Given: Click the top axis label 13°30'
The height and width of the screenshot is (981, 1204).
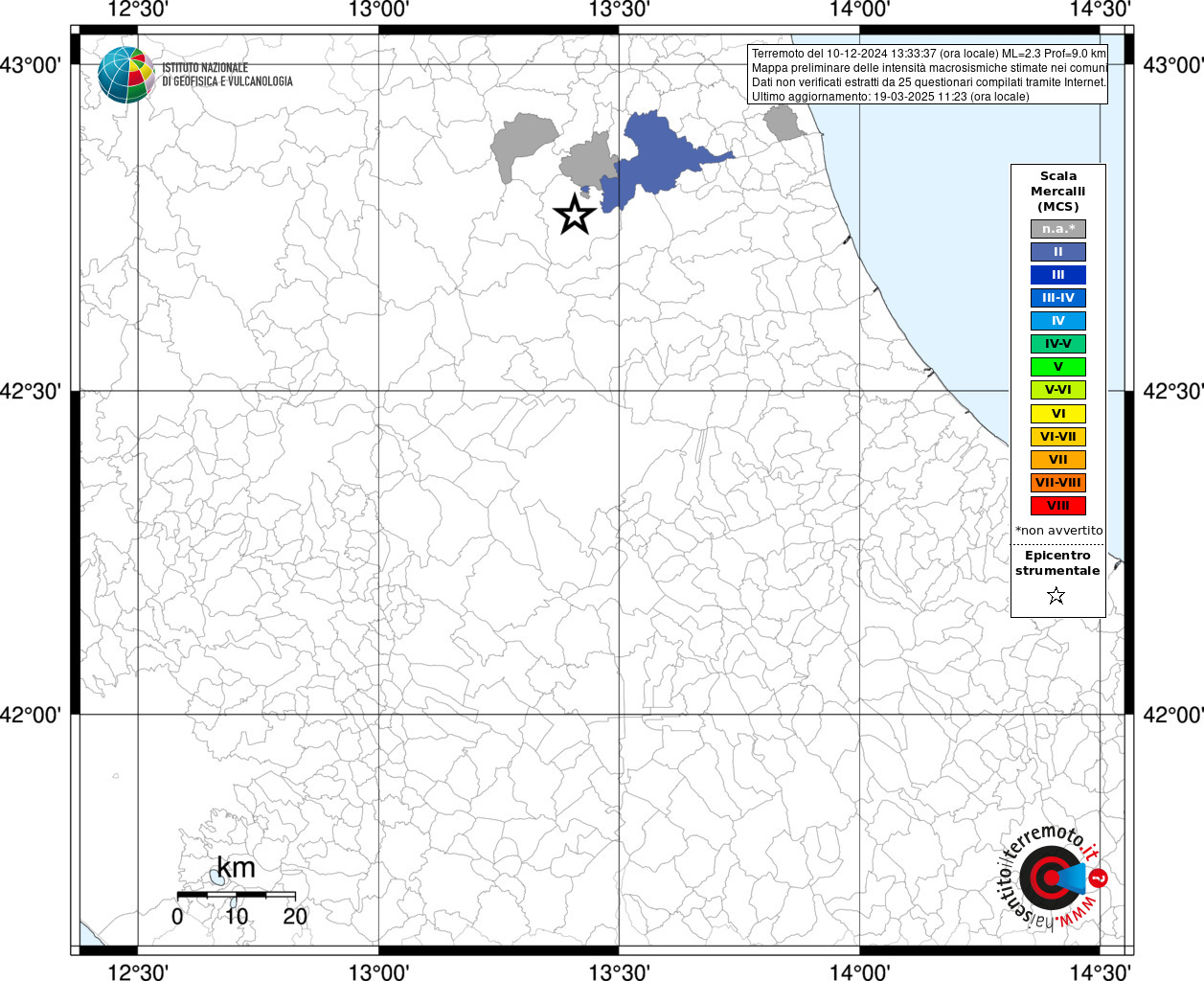Looking at the screenshot, I should pos(619,10).
